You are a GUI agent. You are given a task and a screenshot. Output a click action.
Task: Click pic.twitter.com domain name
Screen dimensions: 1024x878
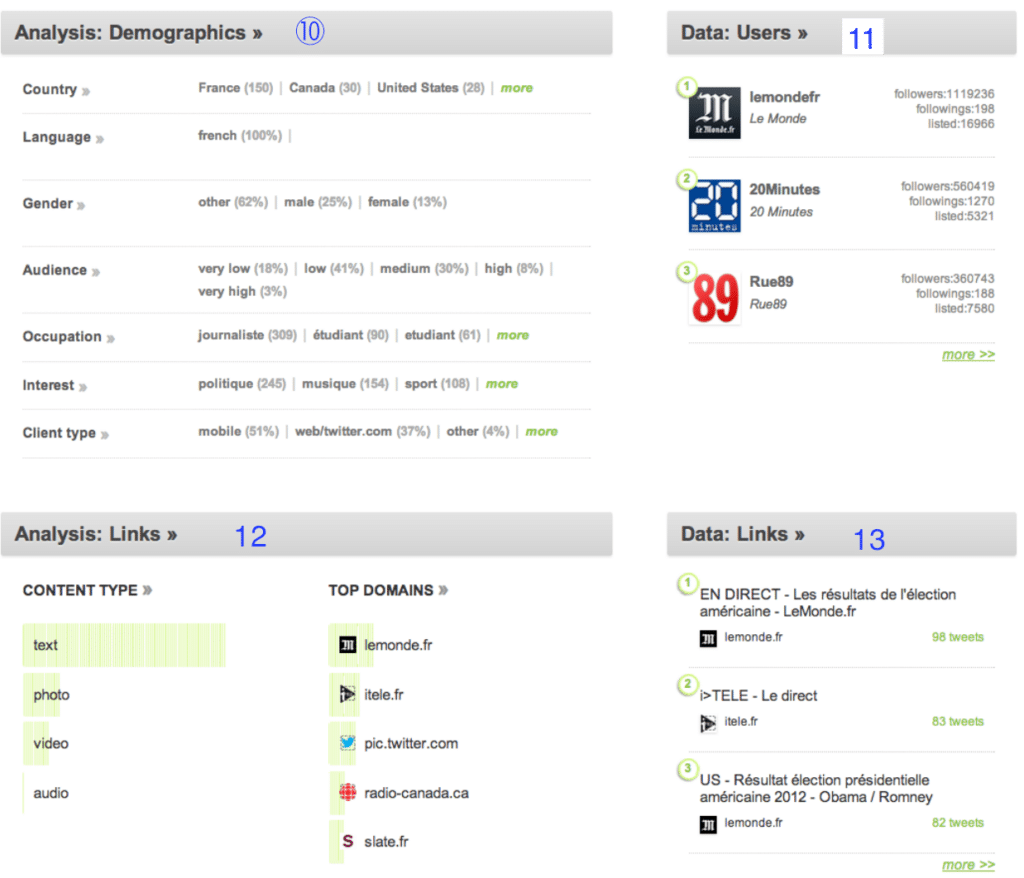411,743
